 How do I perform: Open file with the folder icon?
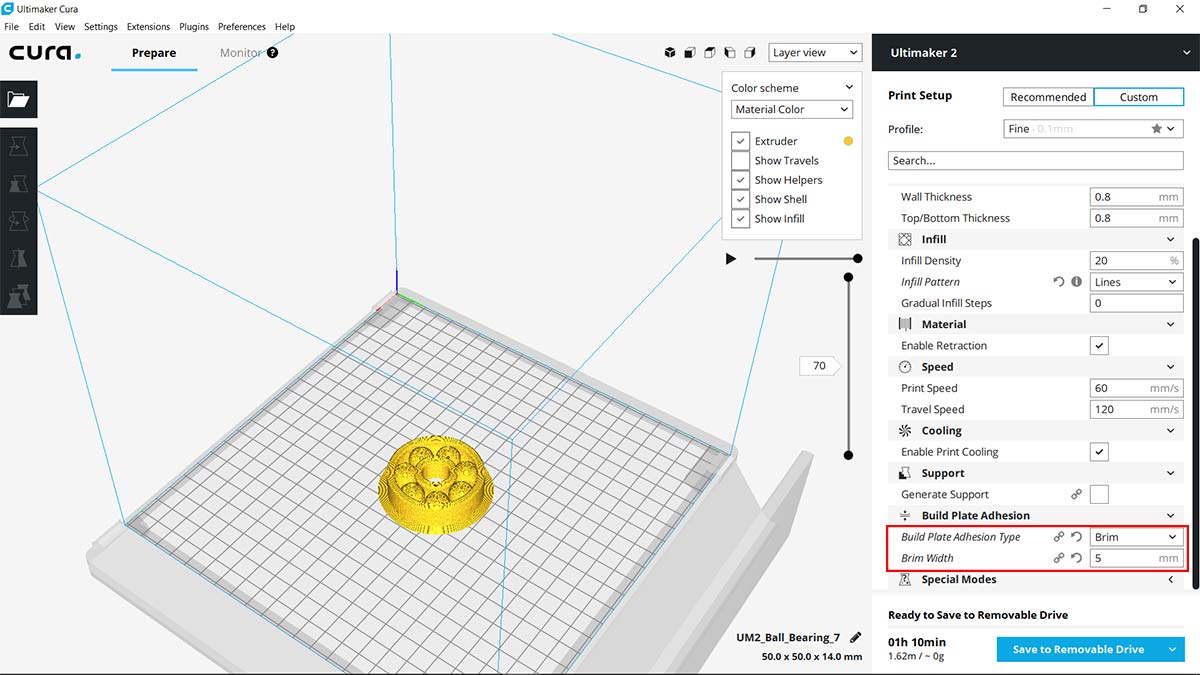[x=19, y=99]
